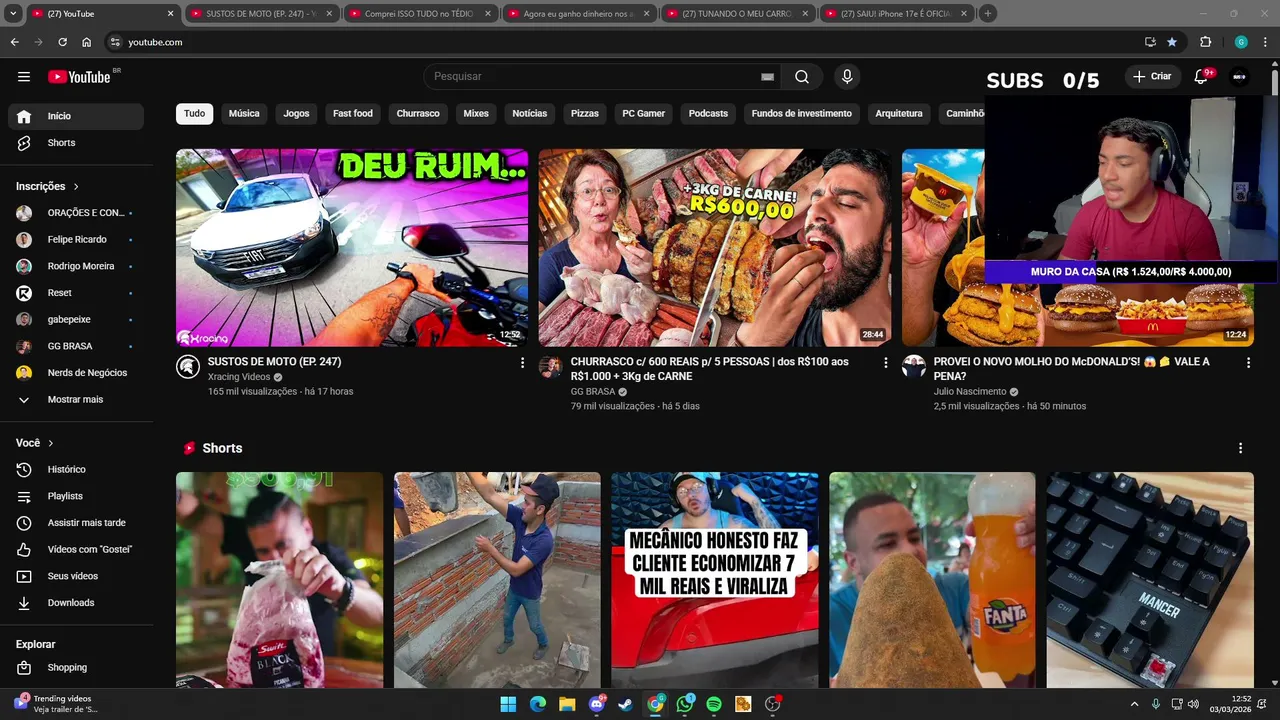Open the Fanta bottle short

[932, 580]
